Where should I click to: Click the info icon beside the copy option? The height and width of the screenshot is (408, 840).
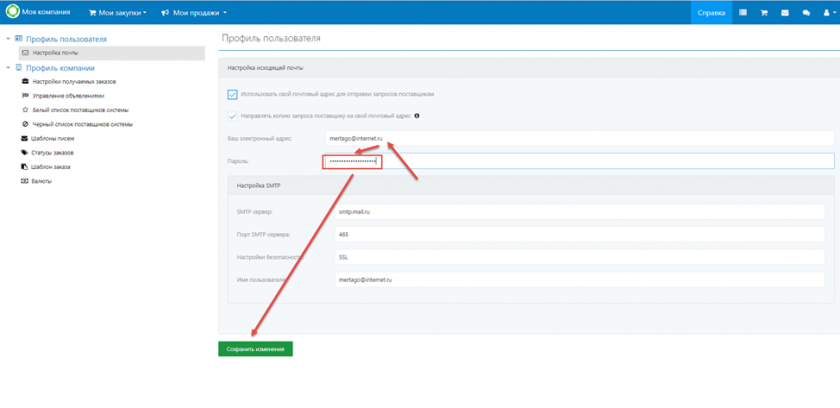click(417, 116)
